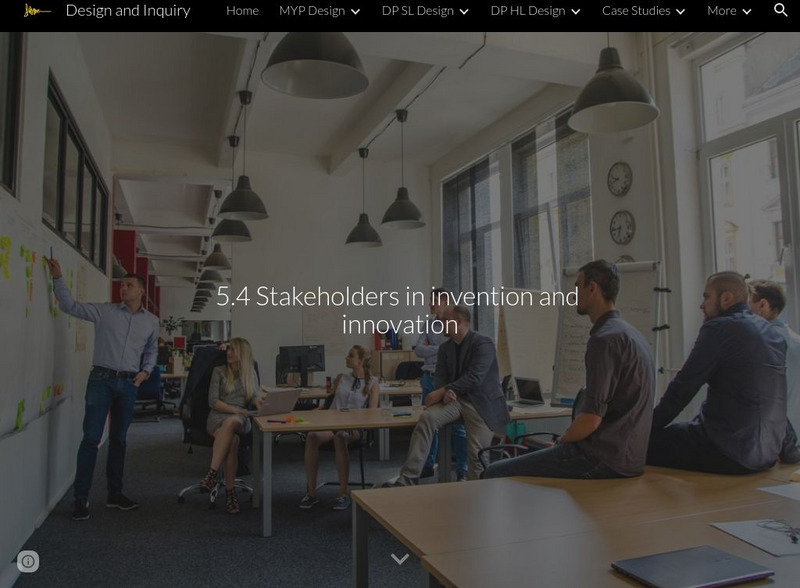Click the 5.4 Stakeholders heading text

(398, 310)
